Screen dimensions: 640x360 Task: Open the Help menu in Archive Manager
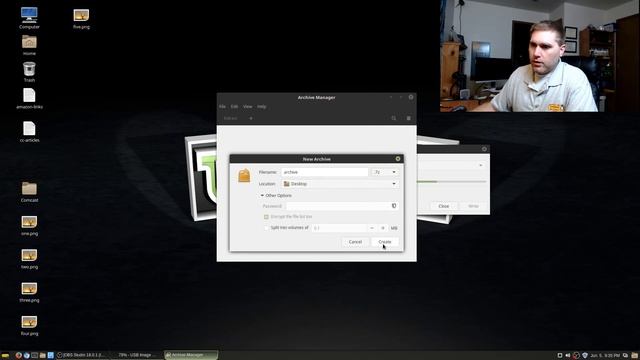[x=262, y=107]
